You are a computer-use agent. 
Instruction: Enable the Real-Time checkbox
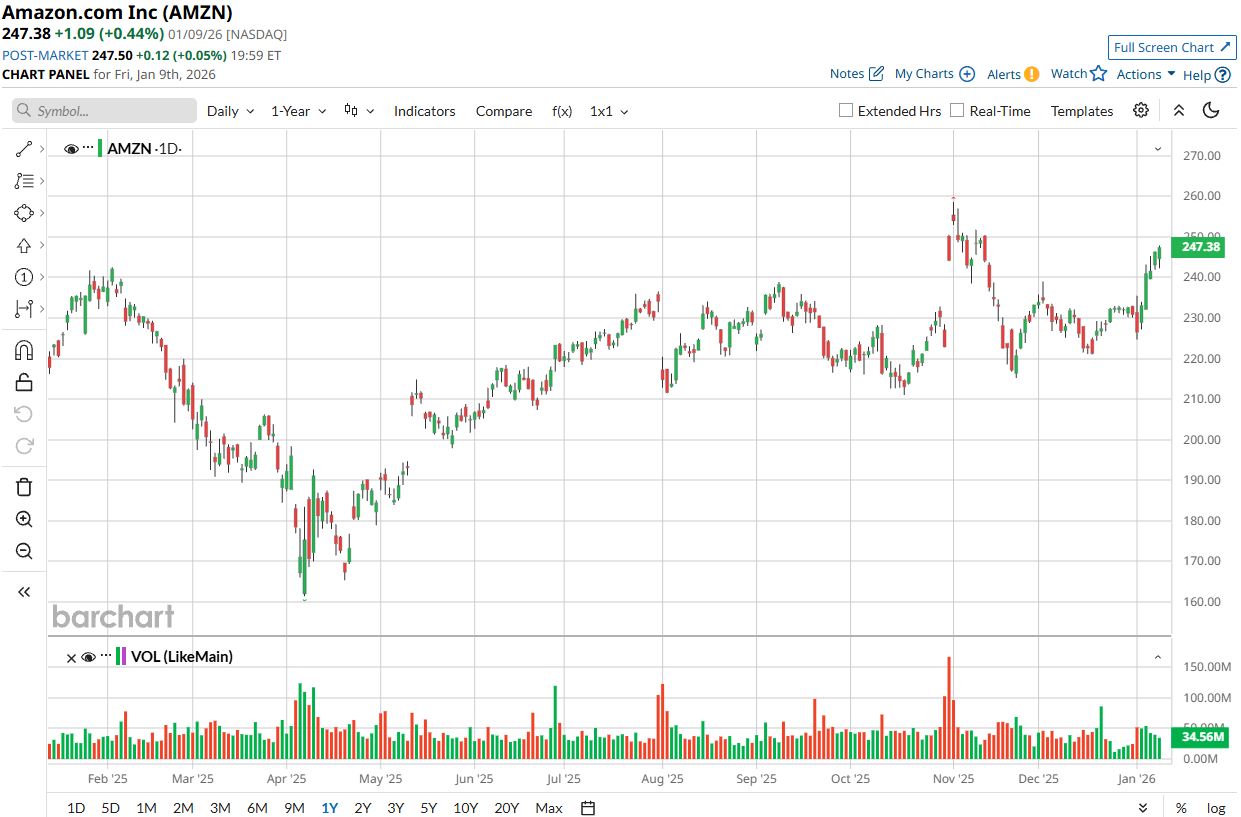tap(957, 110)
